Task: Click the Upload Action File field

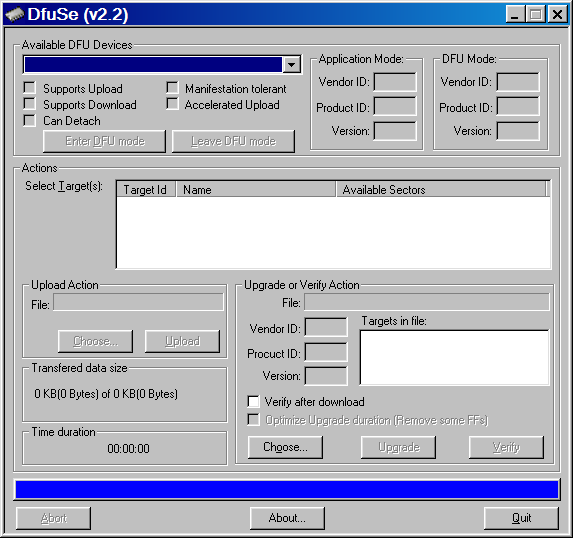Action: 138,302
